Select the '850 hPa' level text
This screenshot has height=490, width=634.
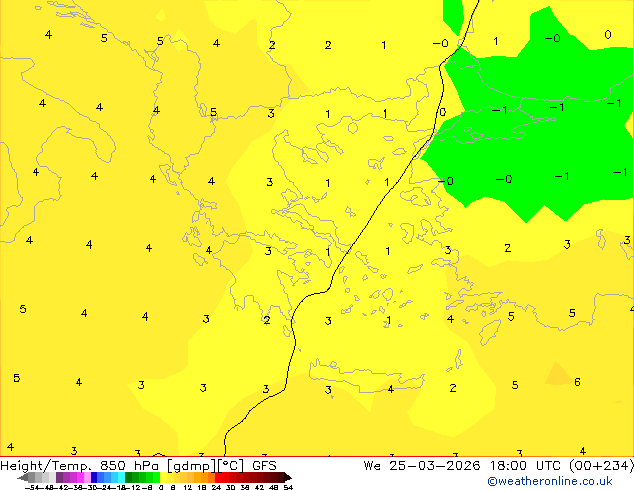coord(129,466)
